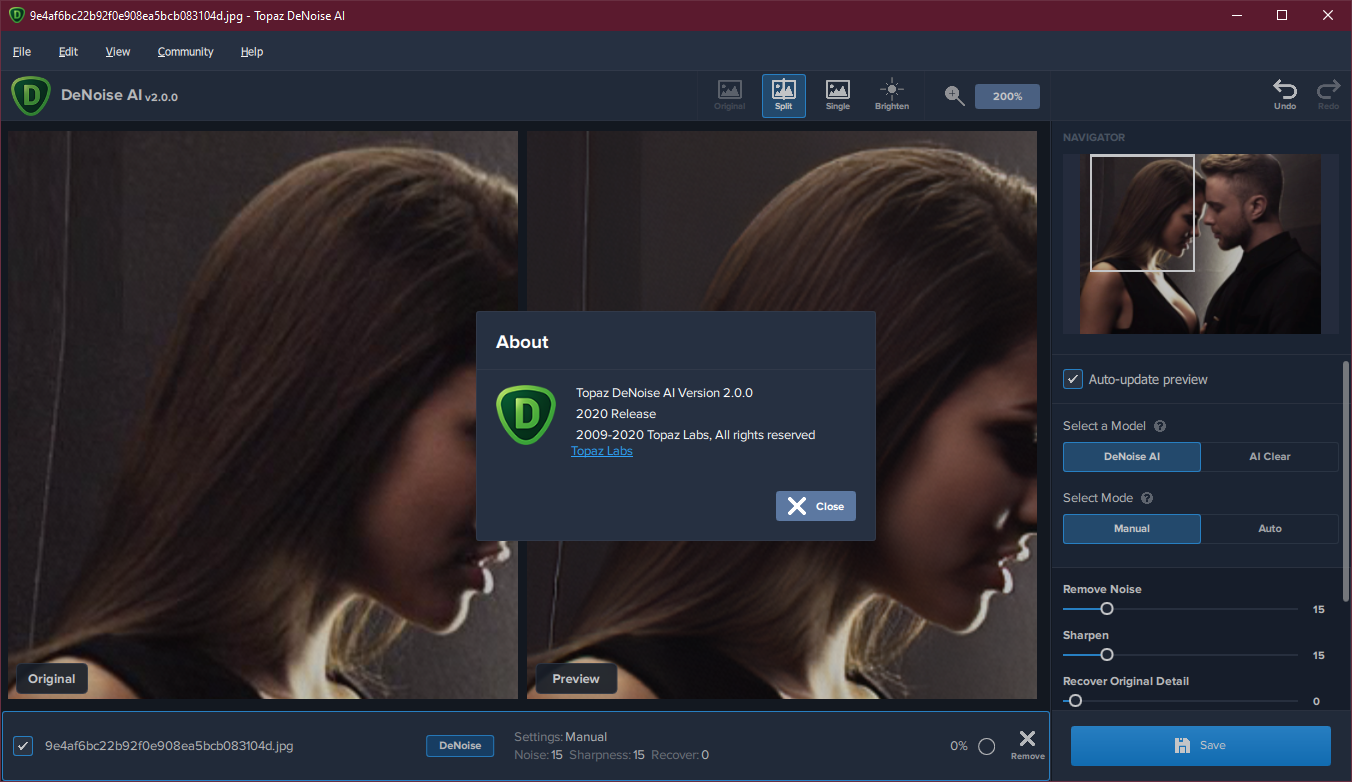Image resolution: width=1352 pixels, height=782 pixels.
Task: Close the About dialog
Action: (816, 506)
